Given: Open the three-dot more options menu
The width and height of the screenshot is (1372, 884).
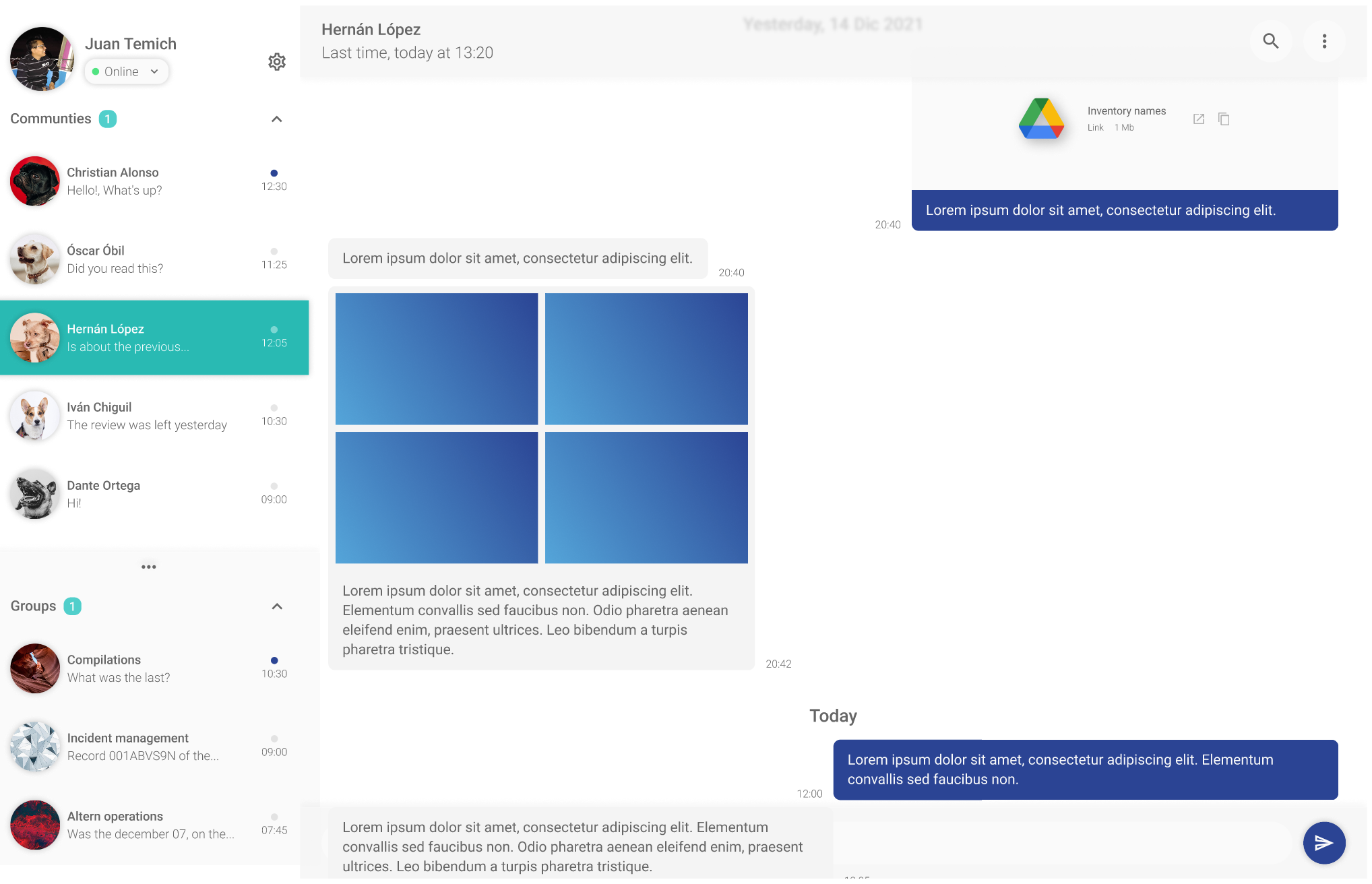Looking at the screenshot, I should click(x=1323, y=41).
